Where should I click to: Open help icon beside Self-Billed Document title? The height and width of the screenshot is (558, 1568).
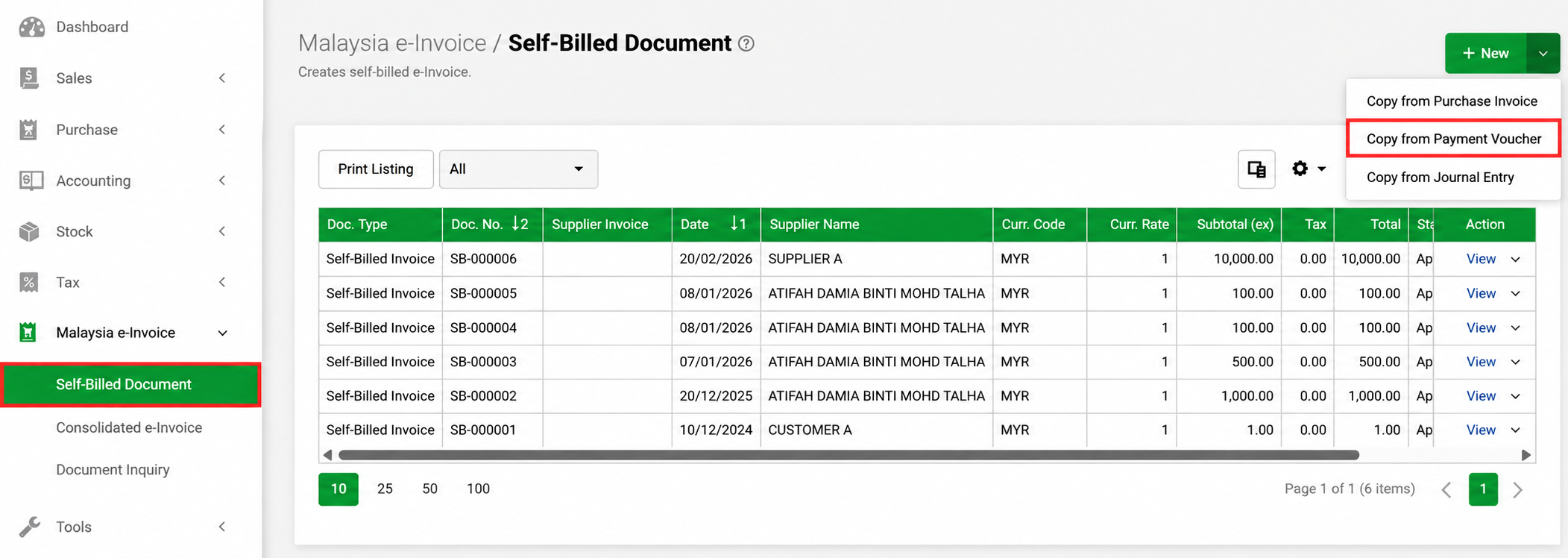pos(746,44)
